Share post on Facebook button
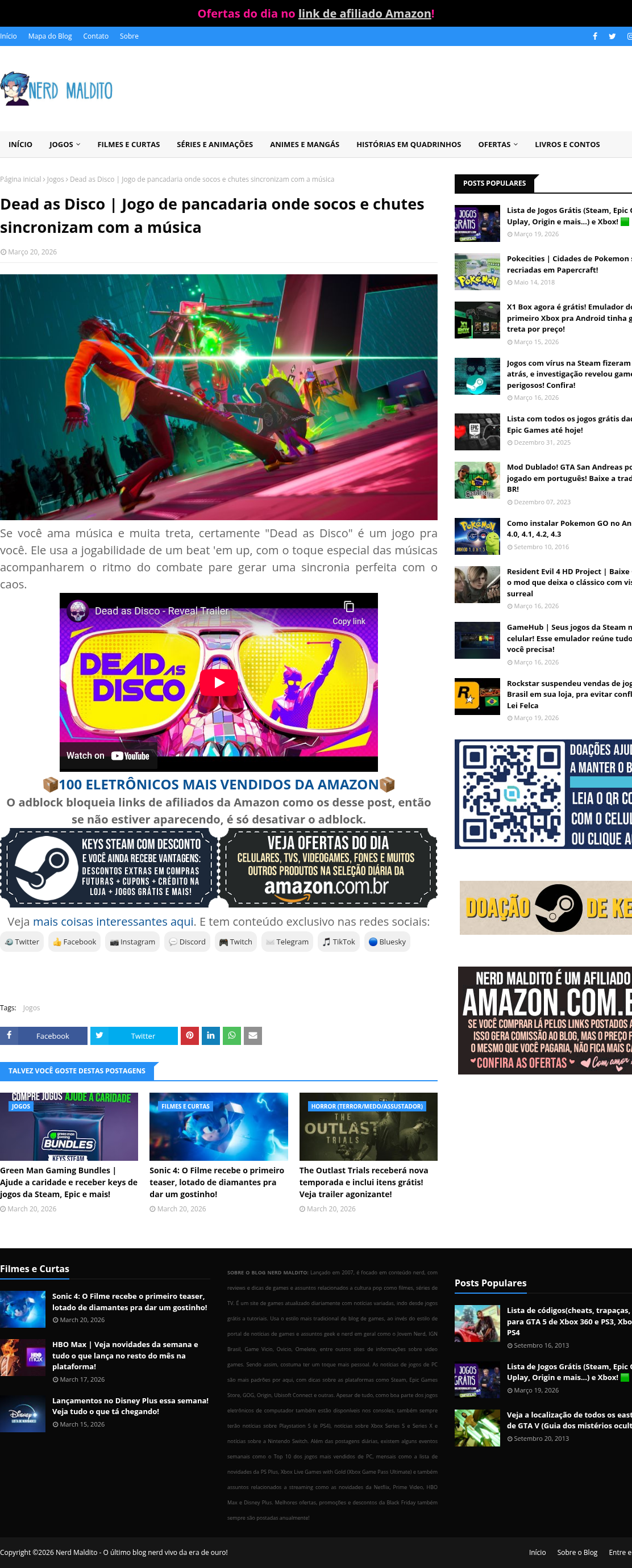This screenshot has width=632, height=1568. point(44,1035)
